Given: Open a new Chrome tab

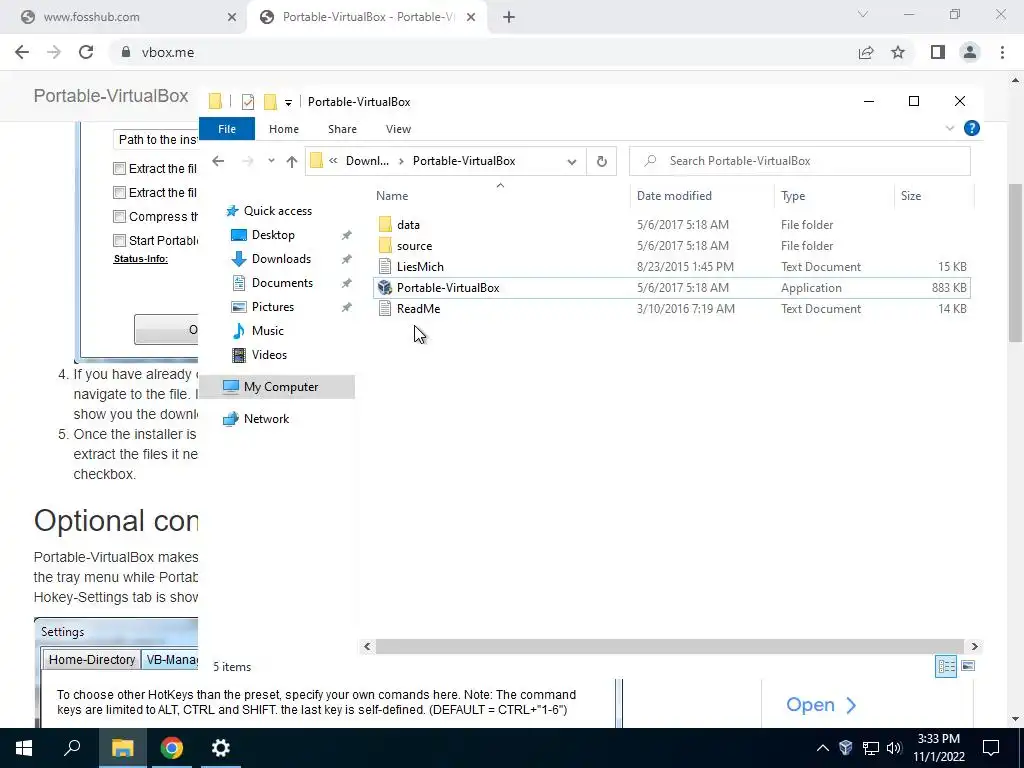Looking at the screenshot, I should click(509, 18).
